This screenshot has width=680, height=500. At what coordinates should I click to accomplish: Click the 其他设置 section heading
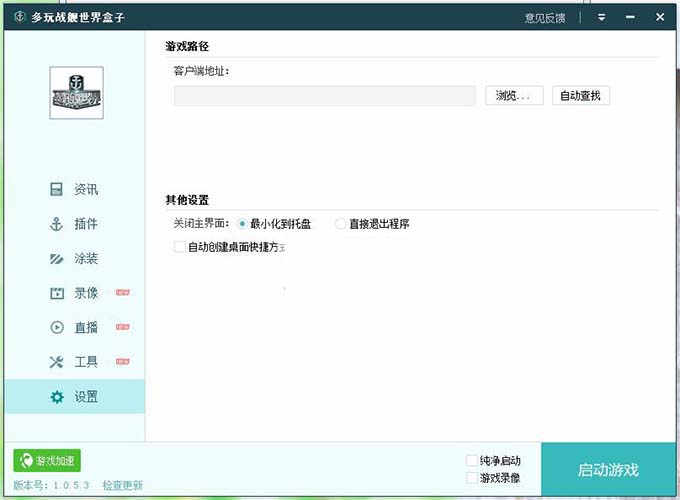pyautogui.click(x=187, y=200)
